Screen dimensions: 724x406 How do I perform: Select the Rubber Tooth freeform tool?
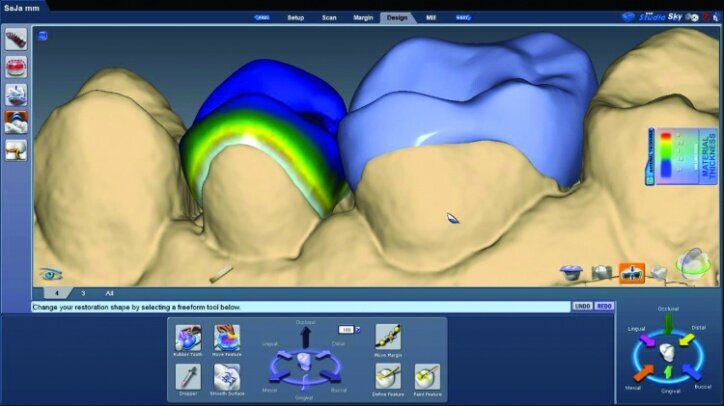pos(185,336)
